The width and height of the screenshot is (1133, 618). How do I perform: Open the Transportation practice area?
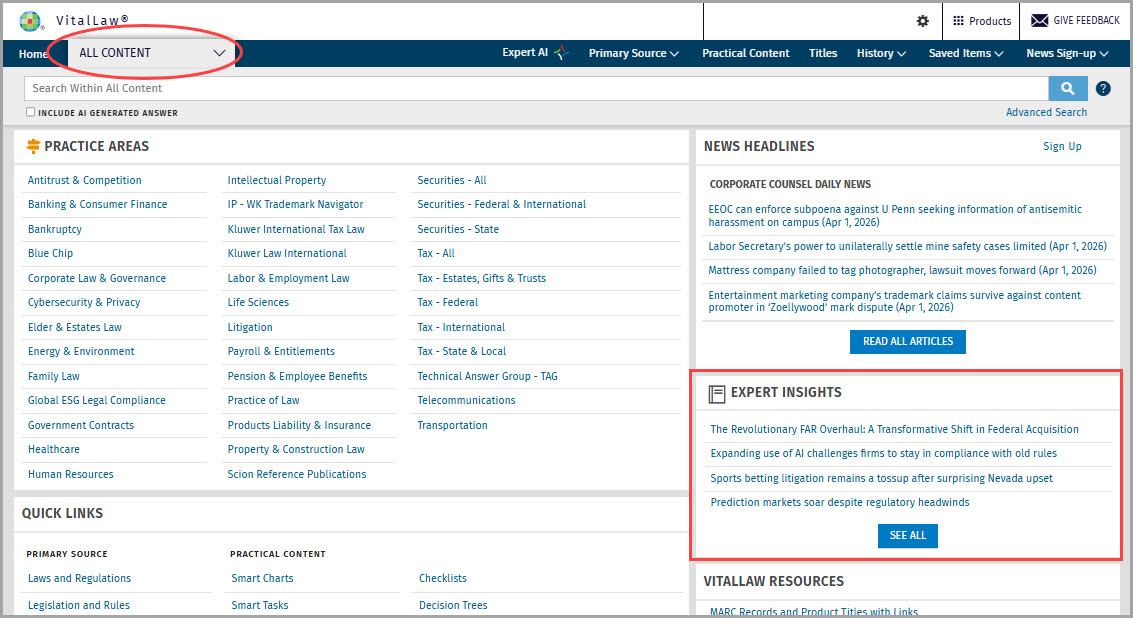point(452,425)
